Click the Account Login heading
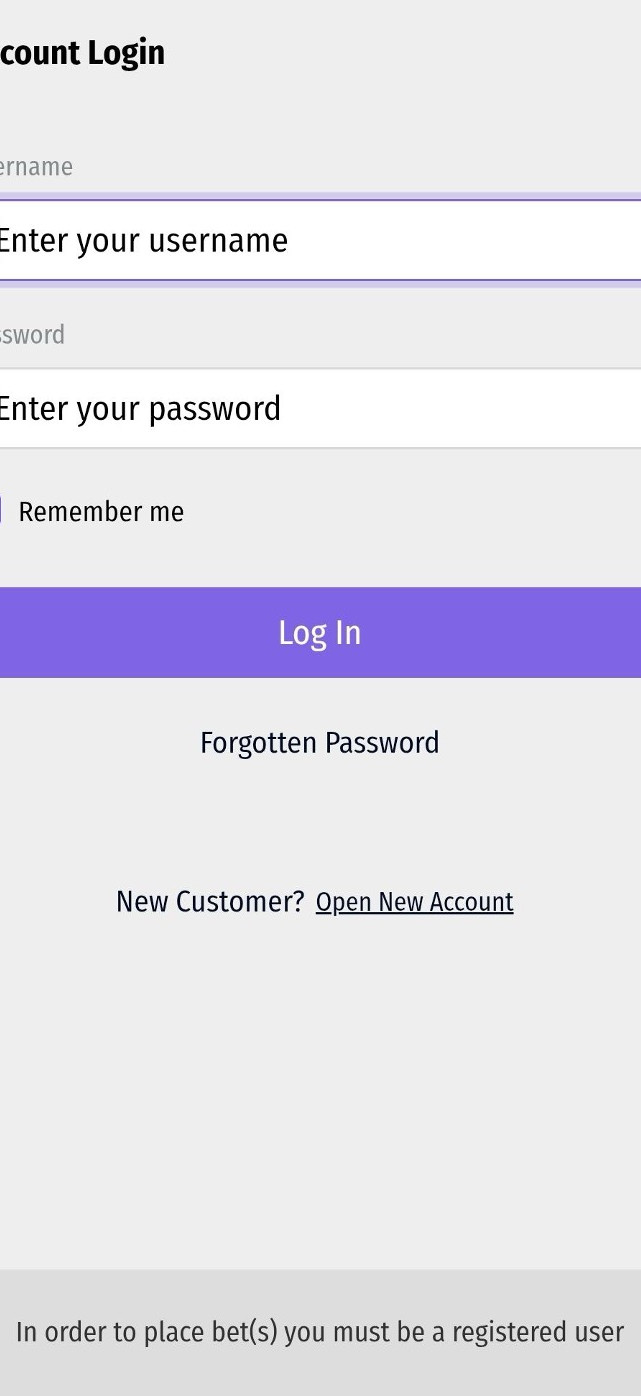 (82, 53)
